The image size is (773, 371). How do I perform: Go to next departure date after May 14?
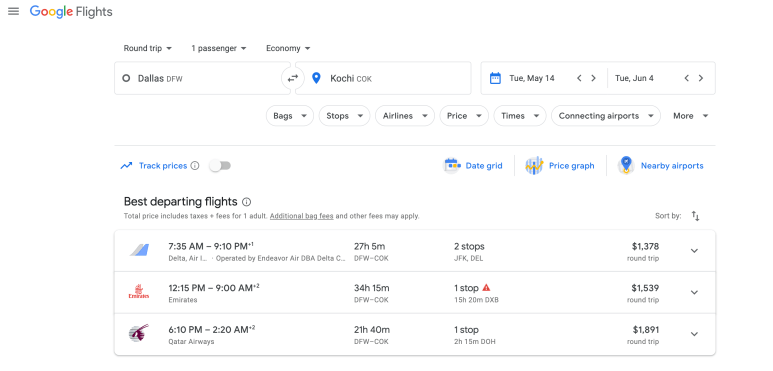(x=594, y=78)
